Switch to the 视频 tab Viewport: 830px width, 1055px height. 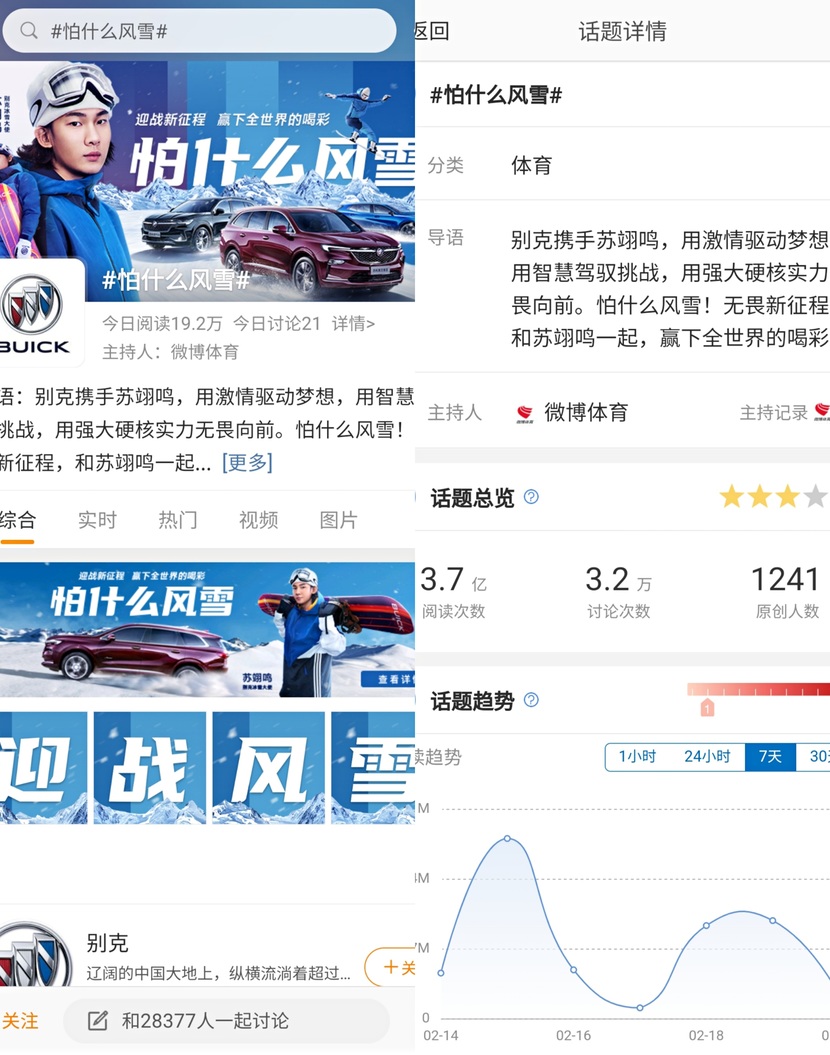[258, 519]
